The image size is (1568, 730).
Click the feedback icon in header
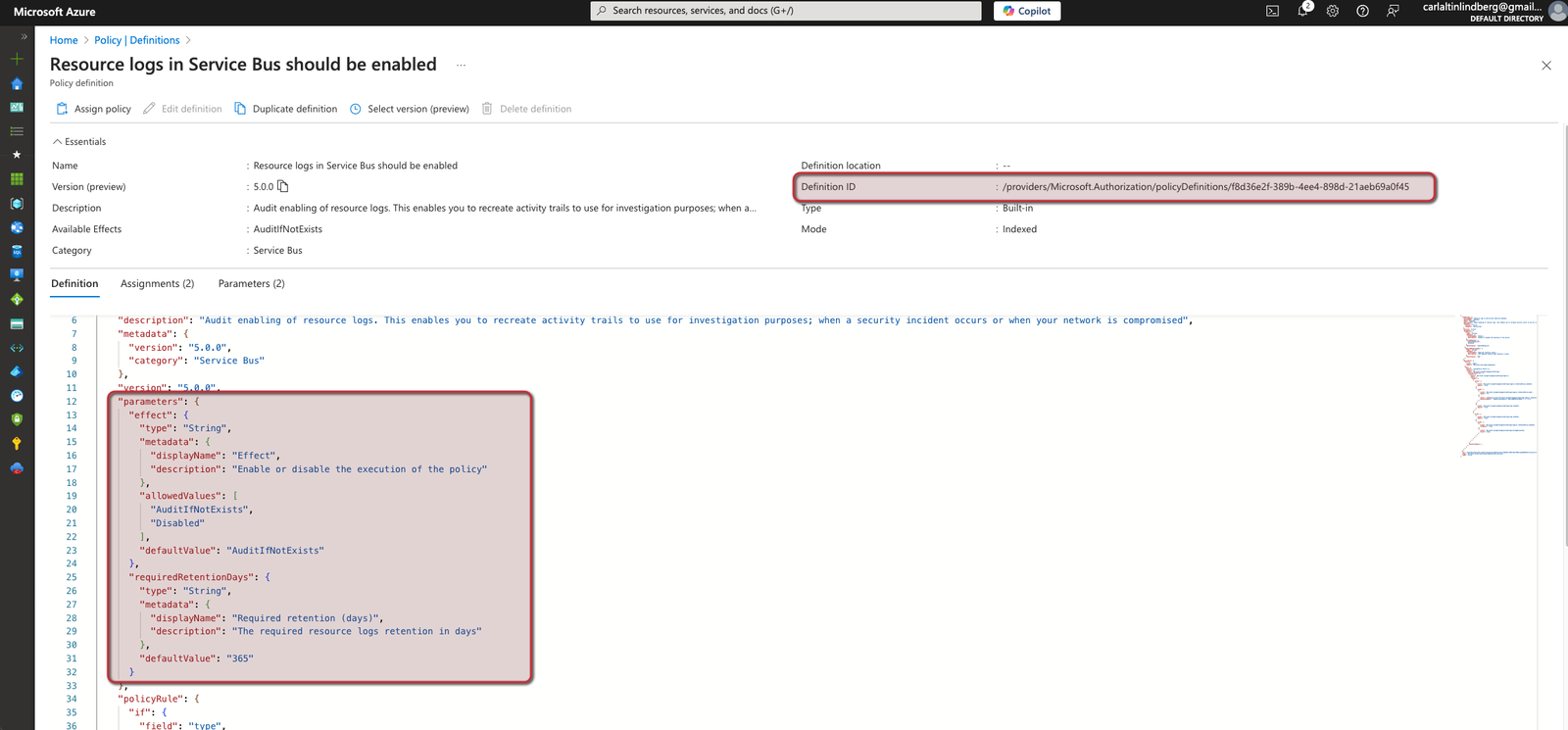point(1393,11)
